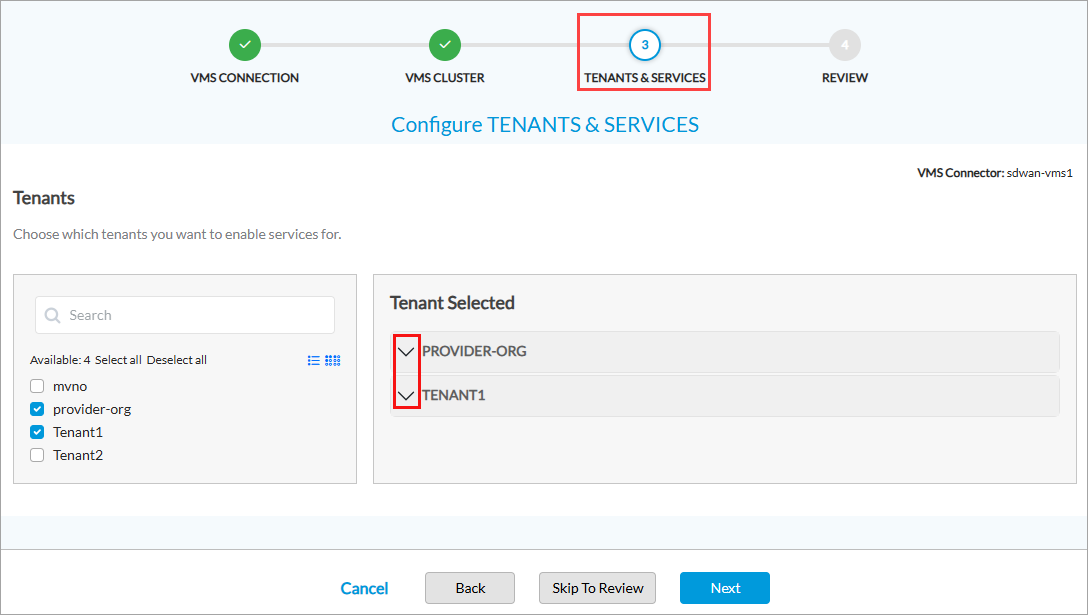Go to VMS CLUSTER step label
Screen dimensions: 1088x615
click(445, 78)
